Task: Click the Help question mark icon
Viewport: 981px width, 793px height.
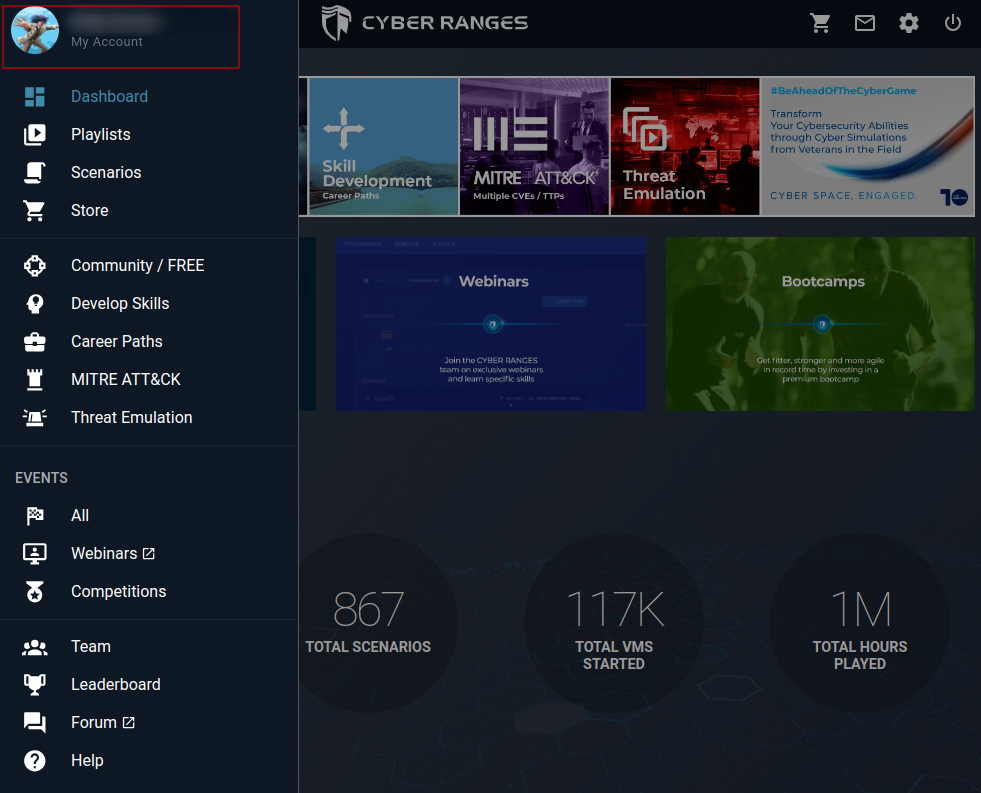Action: [35, 760]
